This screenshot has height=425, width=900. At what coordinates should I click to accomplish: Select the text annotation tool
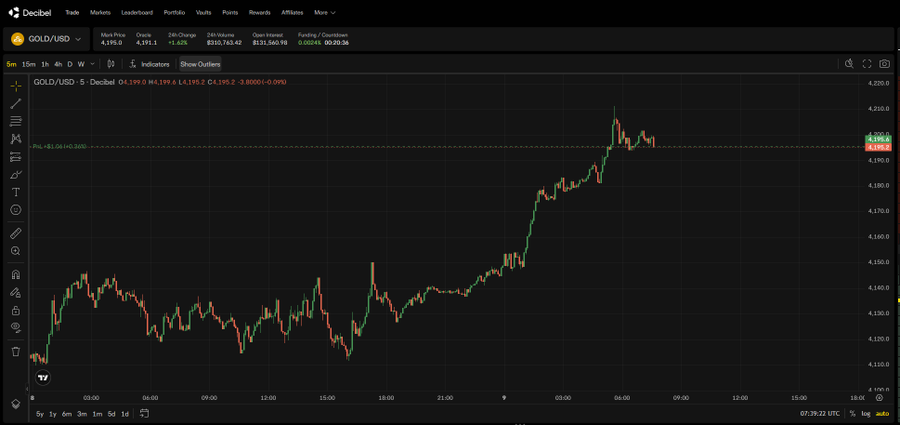(x=15, y=192)
